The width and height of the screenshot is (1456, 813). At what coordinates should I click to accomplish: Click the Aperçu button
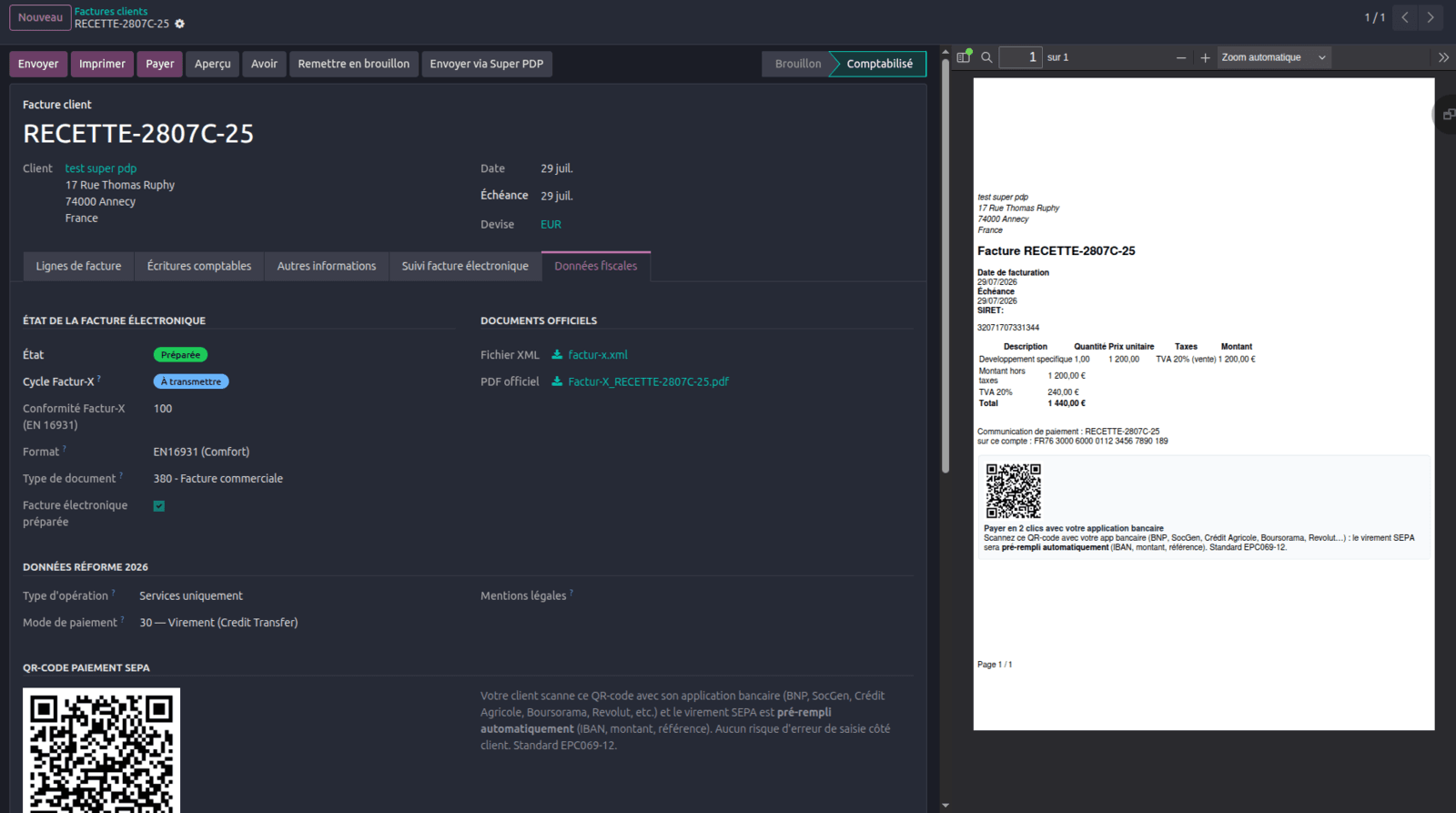pyautogui.click(x=213, y=64)
